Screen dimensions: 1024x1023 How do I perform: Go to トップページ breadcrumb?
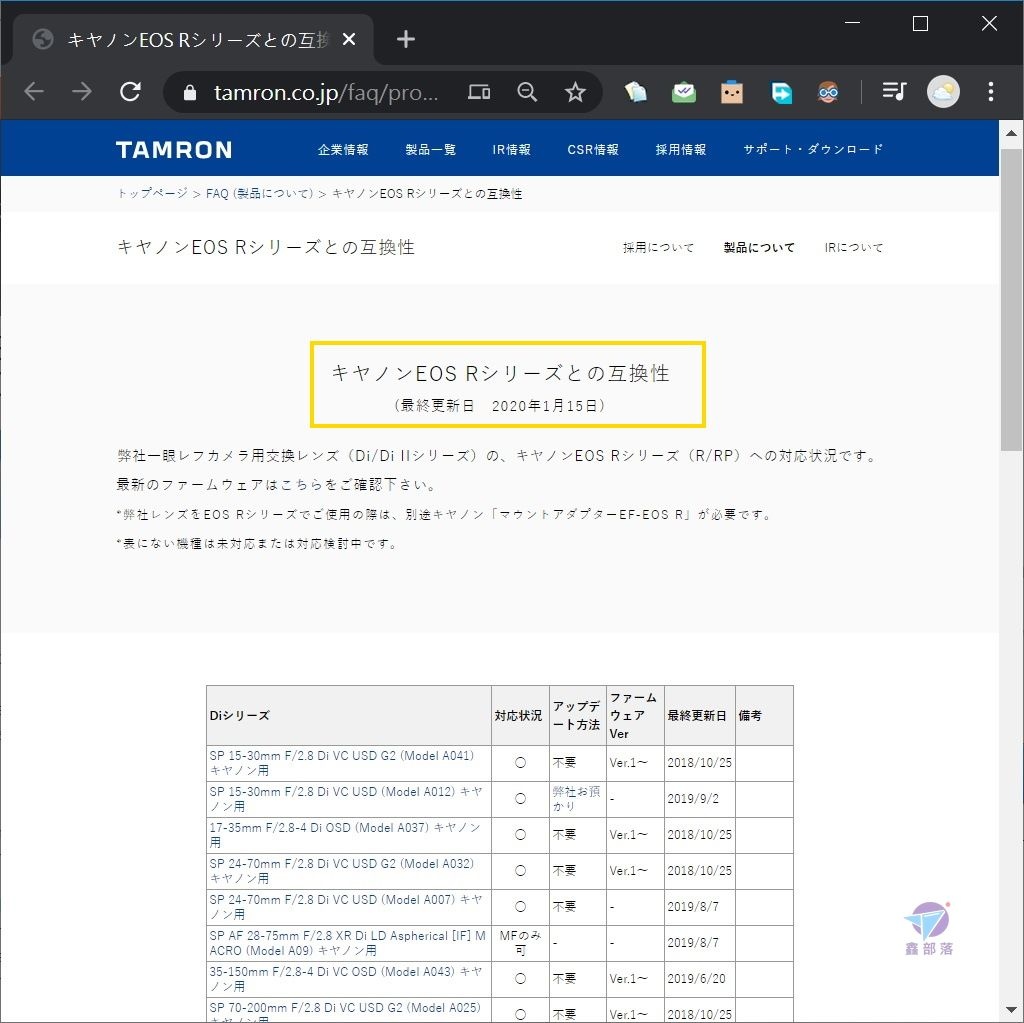[152, 193]
